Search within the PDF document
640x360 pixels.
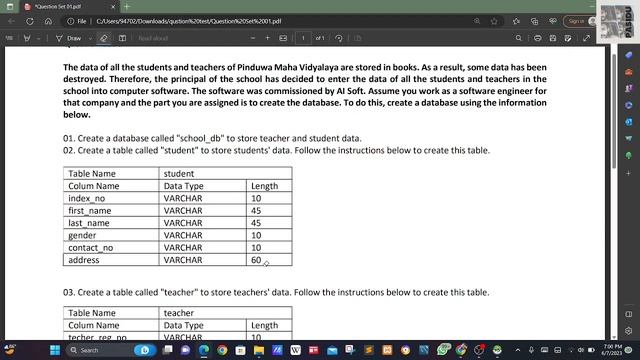(518, 38)
